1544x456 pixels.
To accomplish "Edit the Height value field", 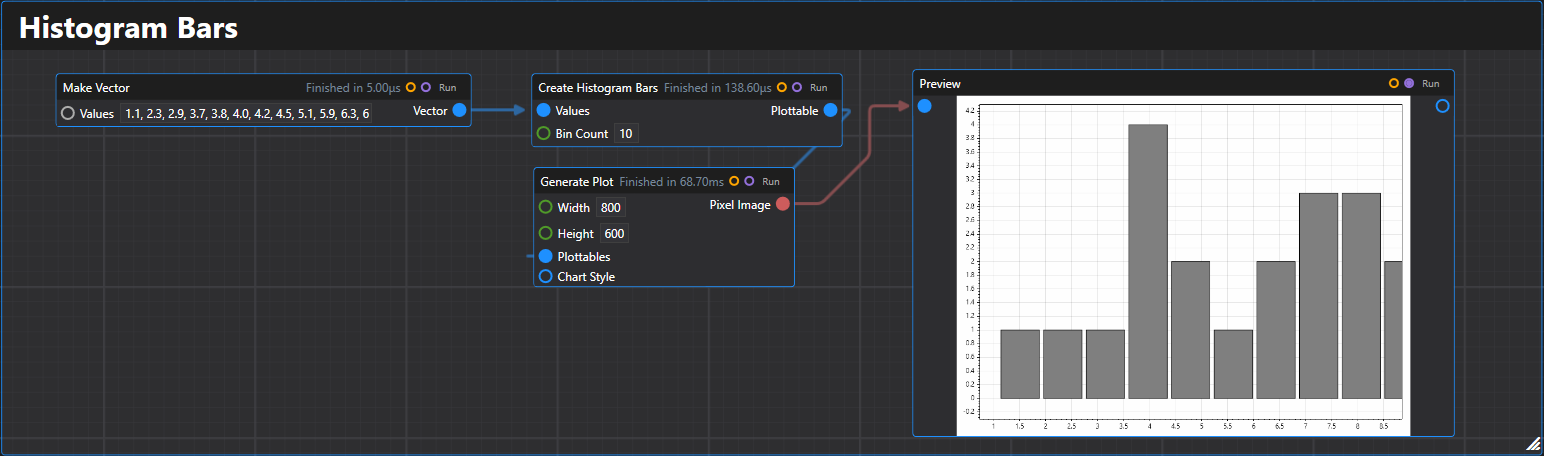I will pos(614,234).
